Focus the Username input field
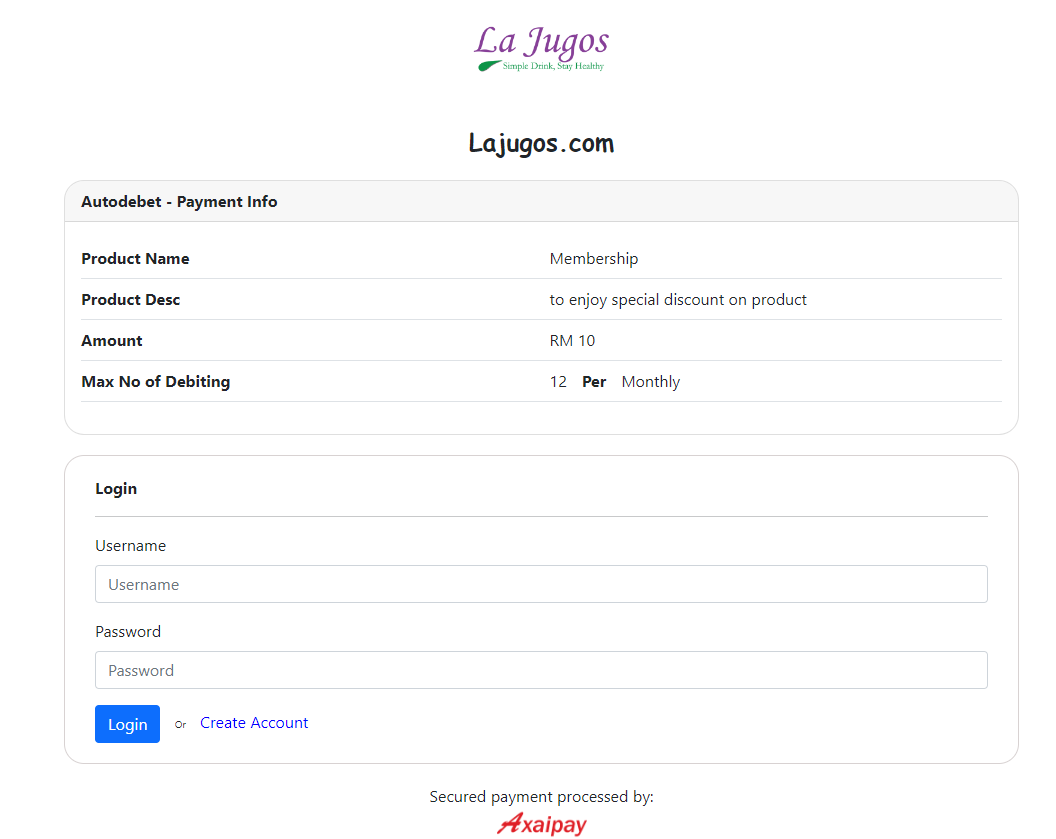Screen dimensions: 1056x839 point(541,584)
